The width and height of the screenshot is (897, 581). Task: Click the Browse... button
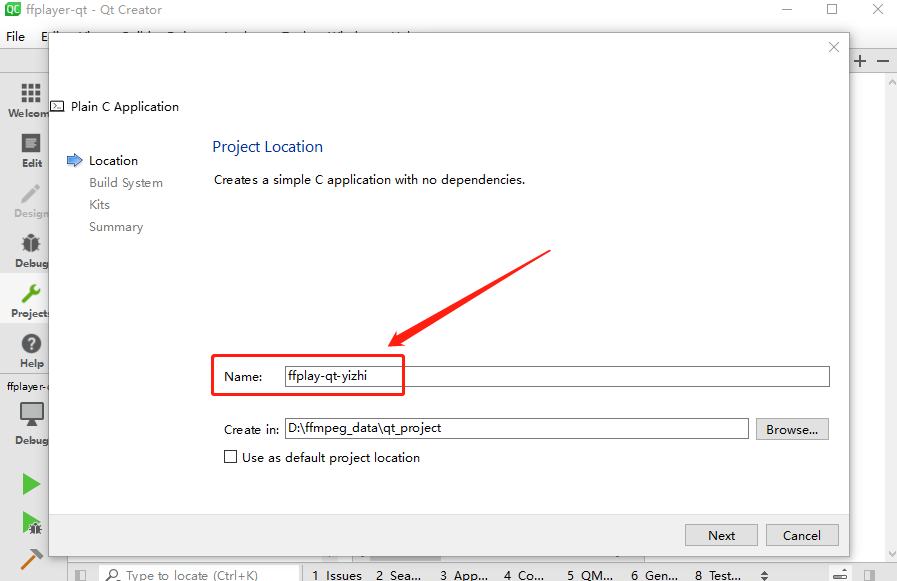click(792, 429)
